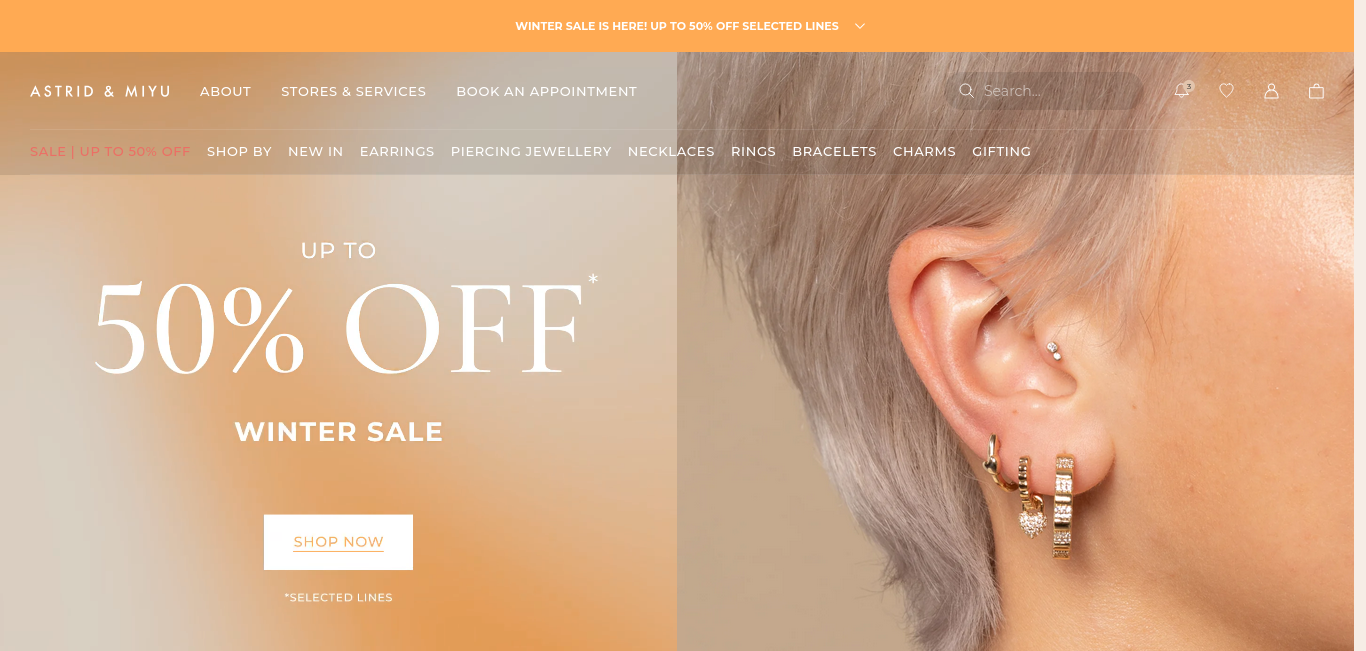The image size is (1366, 651).
Task: Click the Shop Now button
Action: pos(338,542)
